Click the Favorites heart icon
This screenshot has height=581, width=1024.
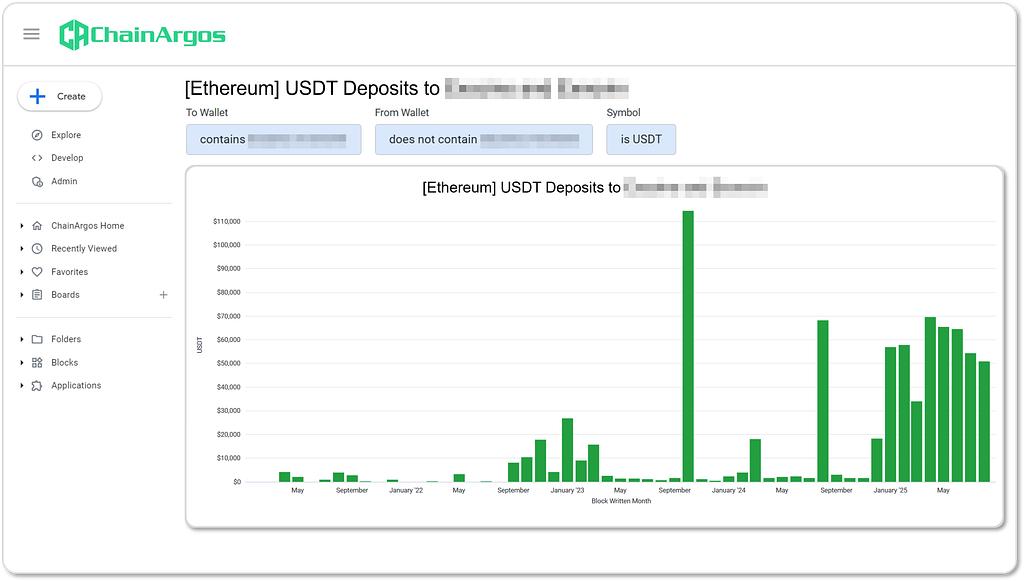coord(37,272)
